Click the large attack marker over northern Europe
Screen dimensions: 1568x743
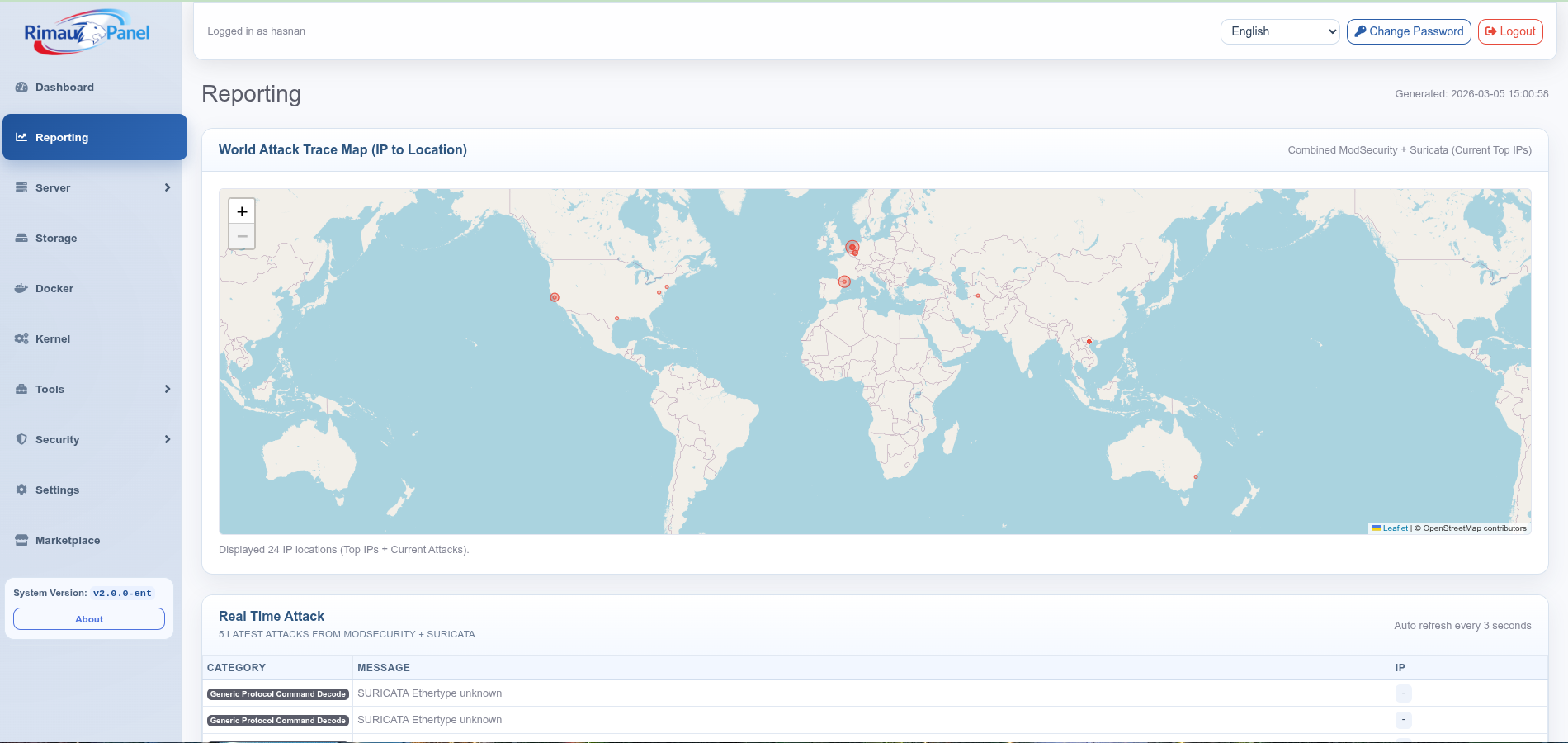pyautogui.click(x=852, y=247)
